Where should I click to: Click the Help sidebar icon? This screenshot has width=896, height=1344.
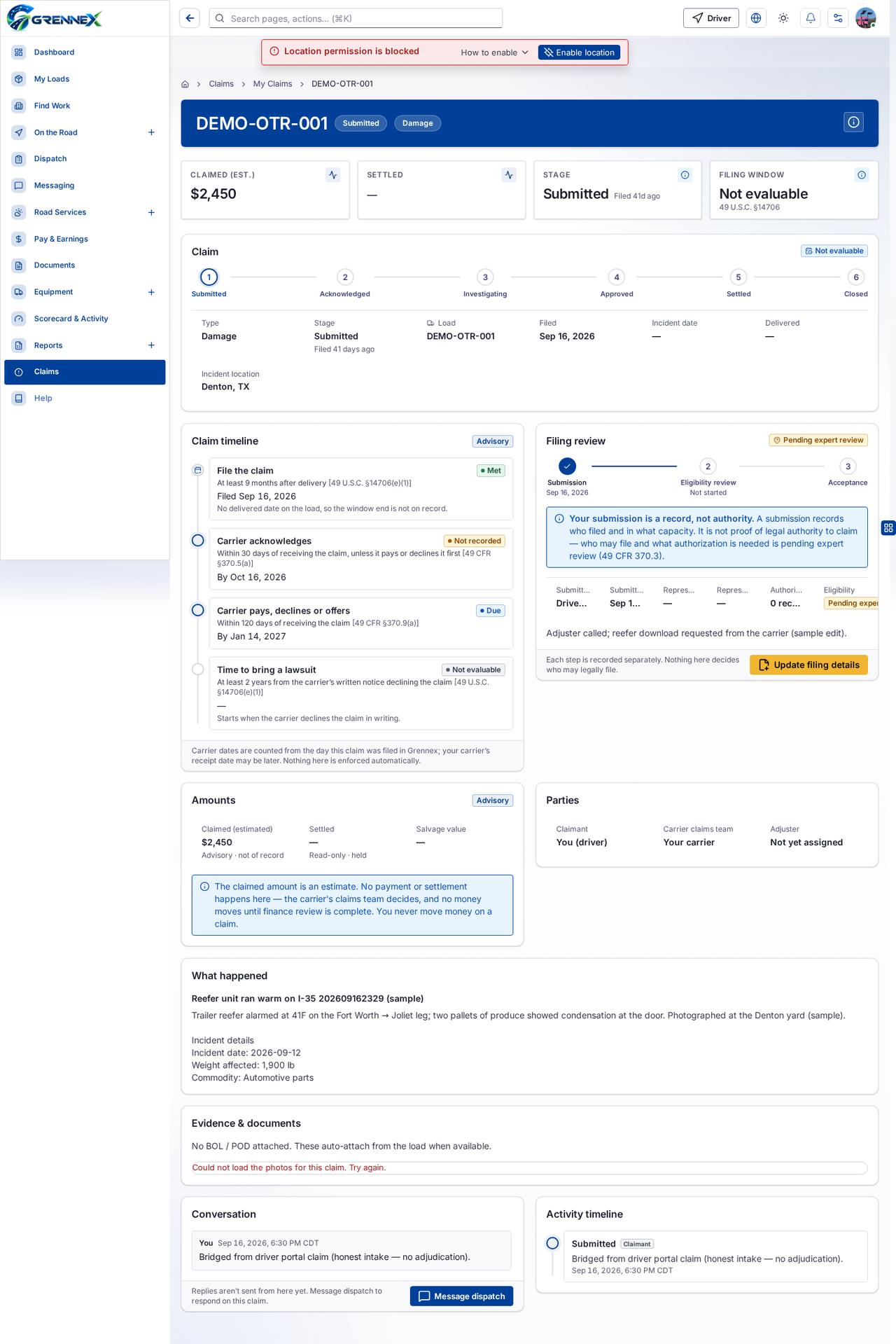(x=19, y=399)
